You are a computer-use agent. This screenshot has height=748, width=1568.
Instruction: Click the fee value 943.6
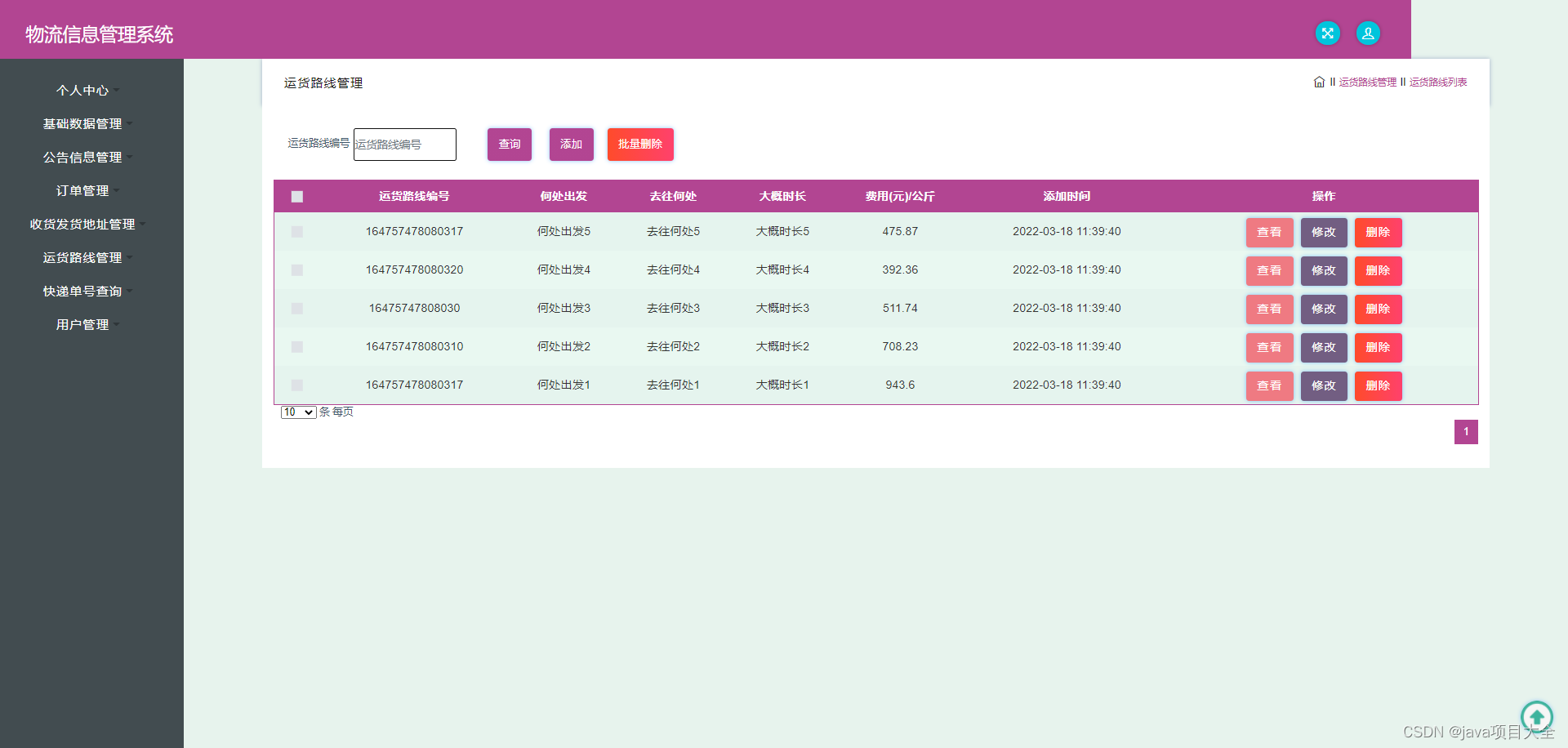pos(900,385)
